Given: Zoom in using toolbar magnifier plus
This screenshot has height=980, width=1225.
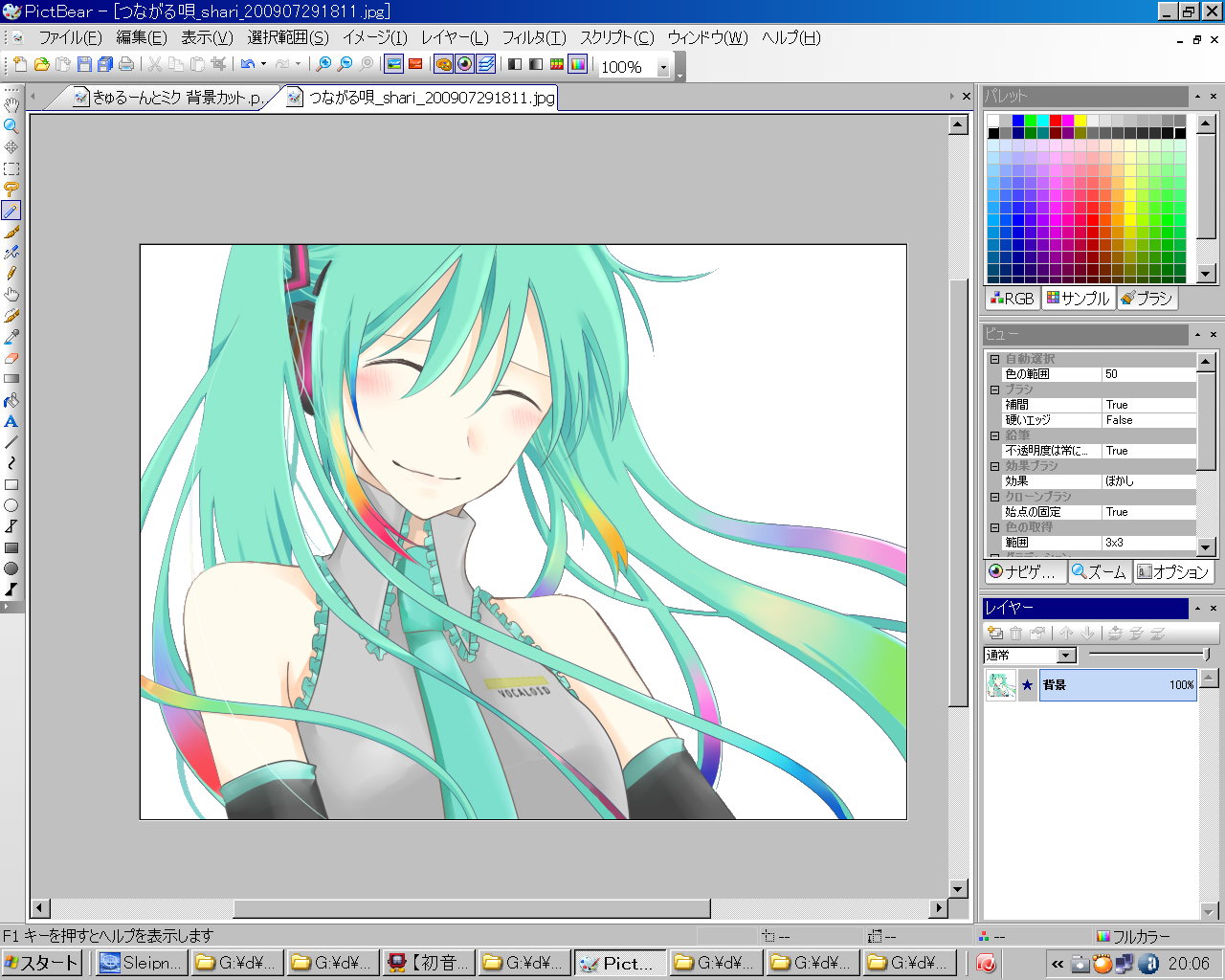Looking at the screenshot, I should (x=323, y=64).
